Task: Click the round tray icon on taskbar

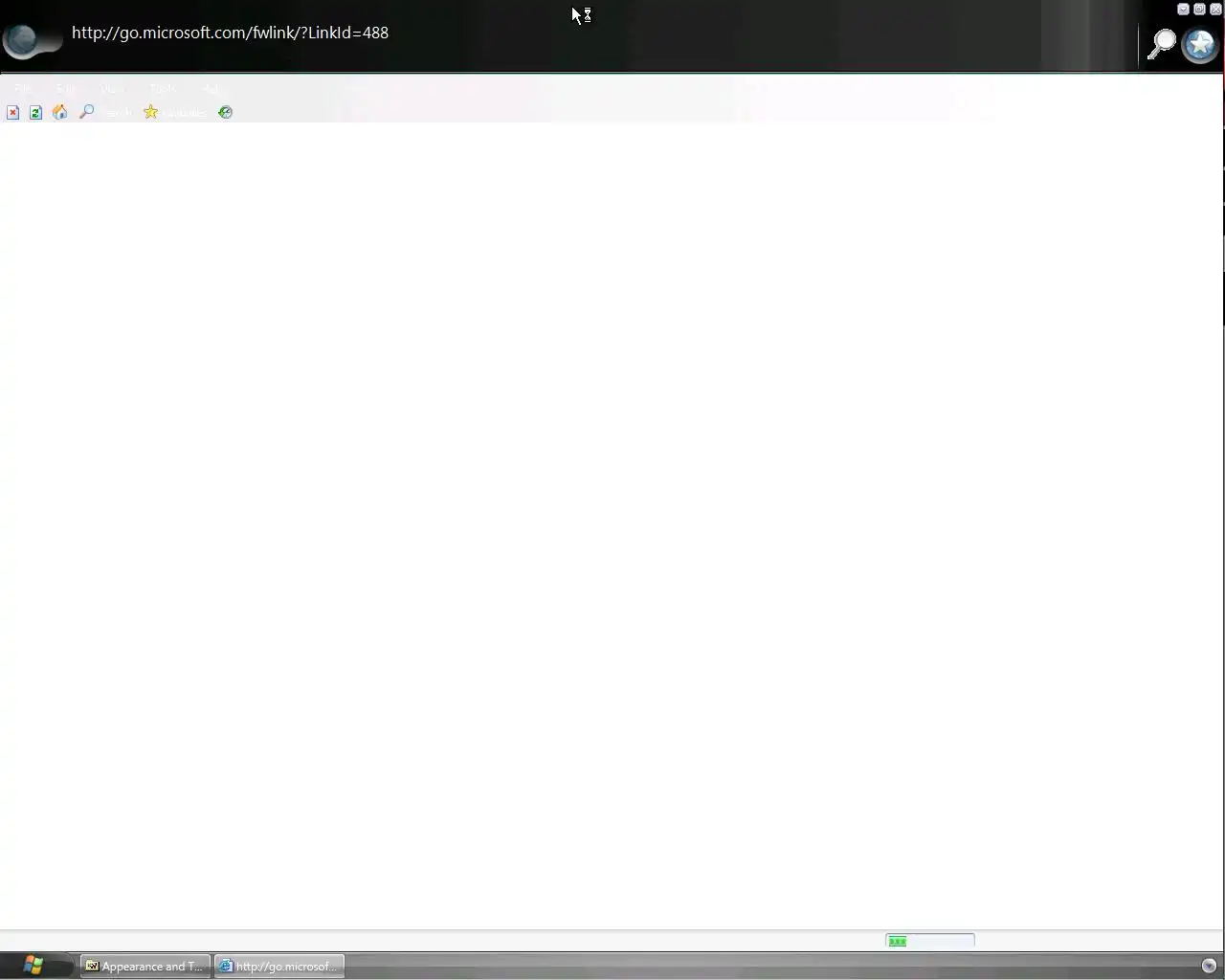Action: (1209, 966)
